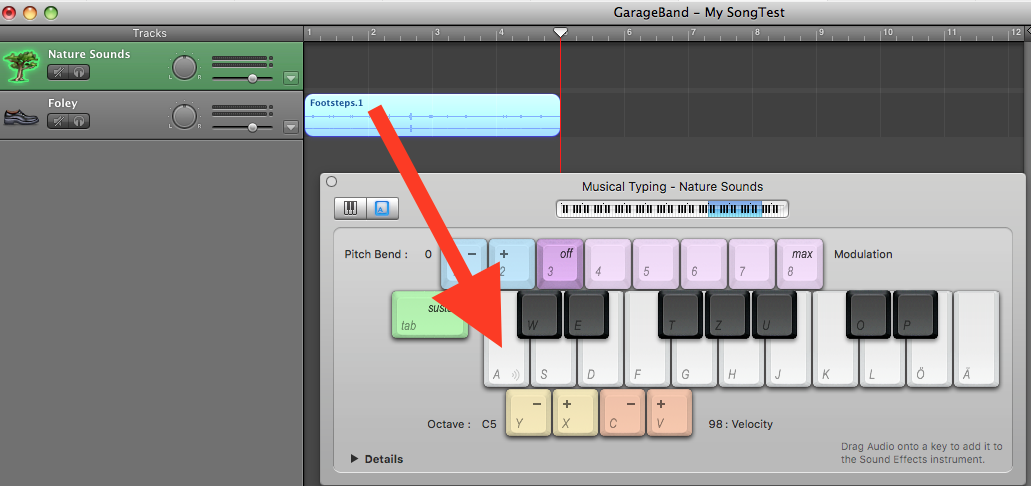
Task: Raise the octave with the X key
Action: pyautogui.click(x=576, y=412)
